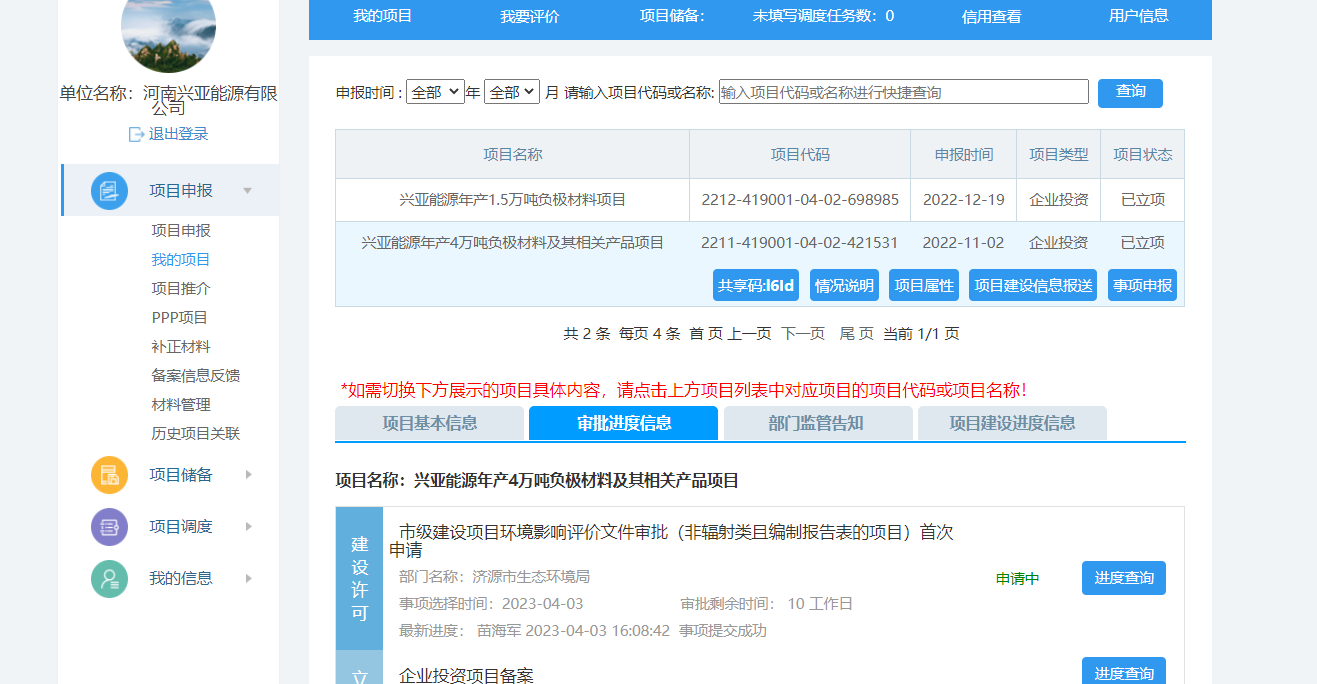Click the 我的信息 green user icon
The height and width of the screenshot is (684, 1317).
click(109, 579)
